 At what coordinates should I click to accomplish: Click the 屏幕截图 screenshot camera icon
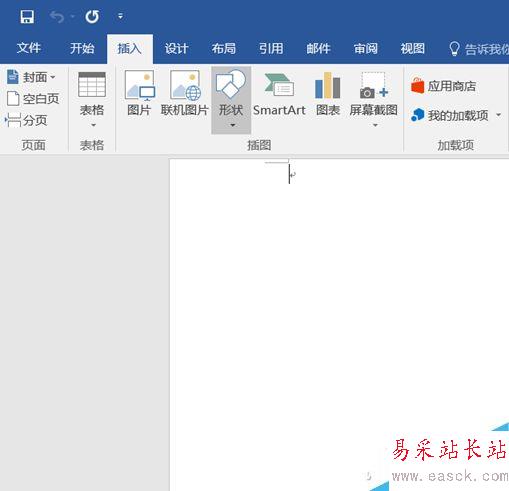(x=374, y=86)
